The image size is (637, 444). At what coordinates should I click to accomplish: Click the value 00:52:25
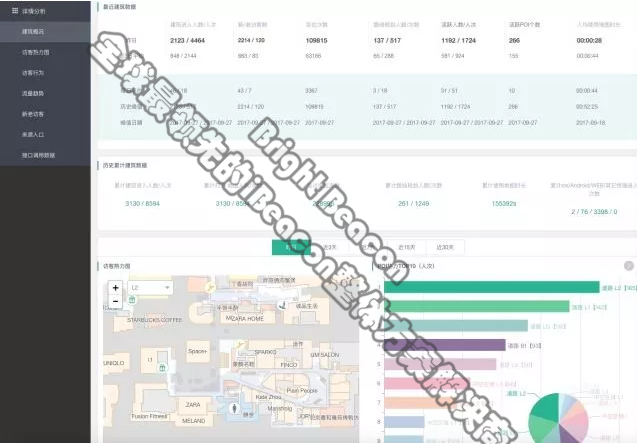pos(587,106)
